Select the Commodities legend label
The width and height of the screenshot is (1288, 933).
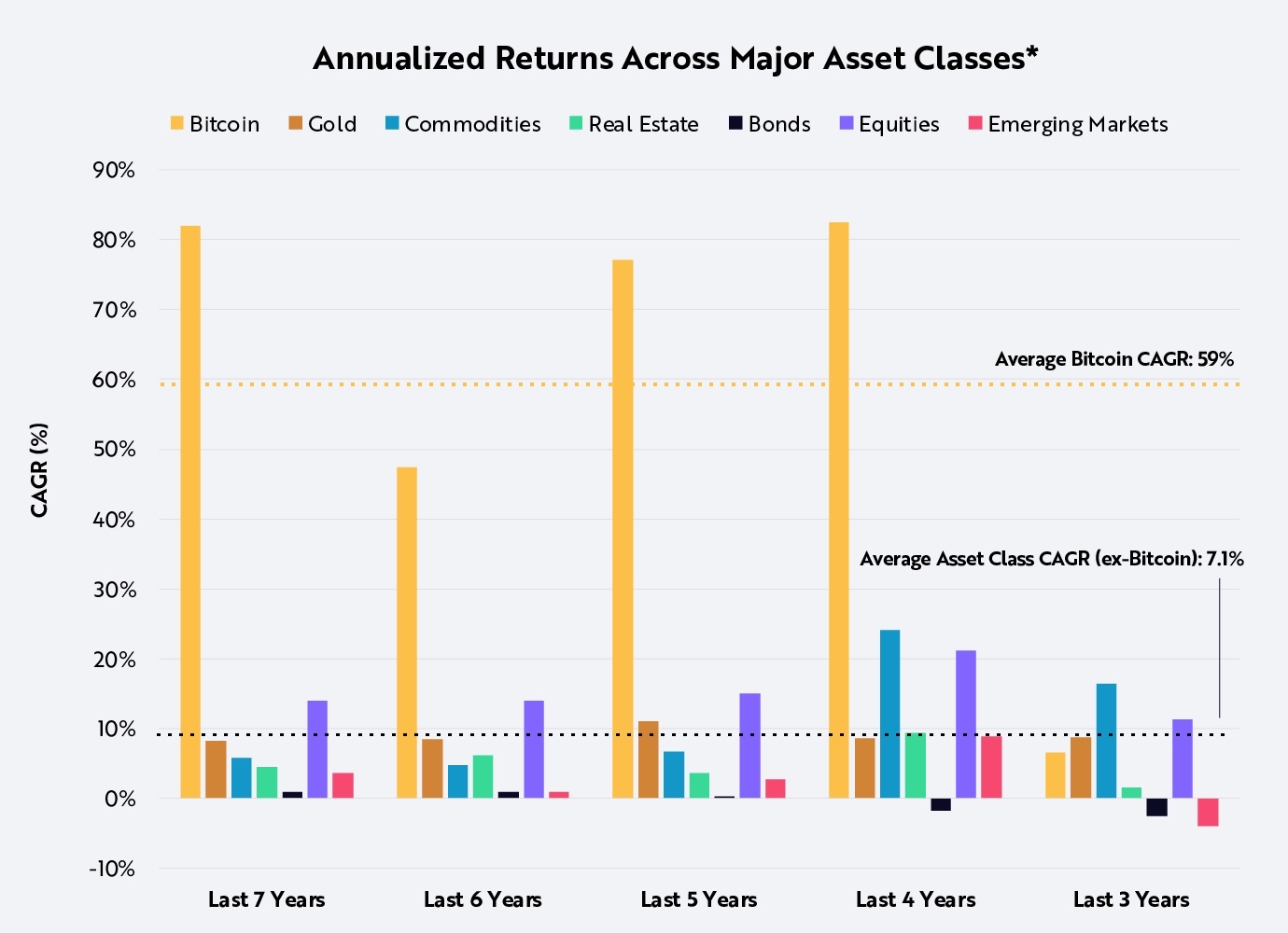[x=472, y=125]
